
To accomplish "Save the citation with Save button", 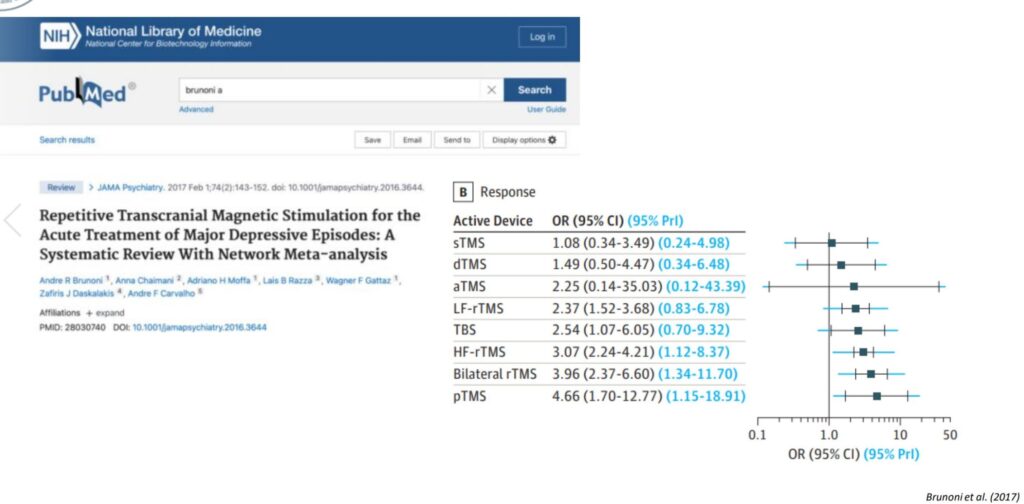I will (x=372, y=140).
